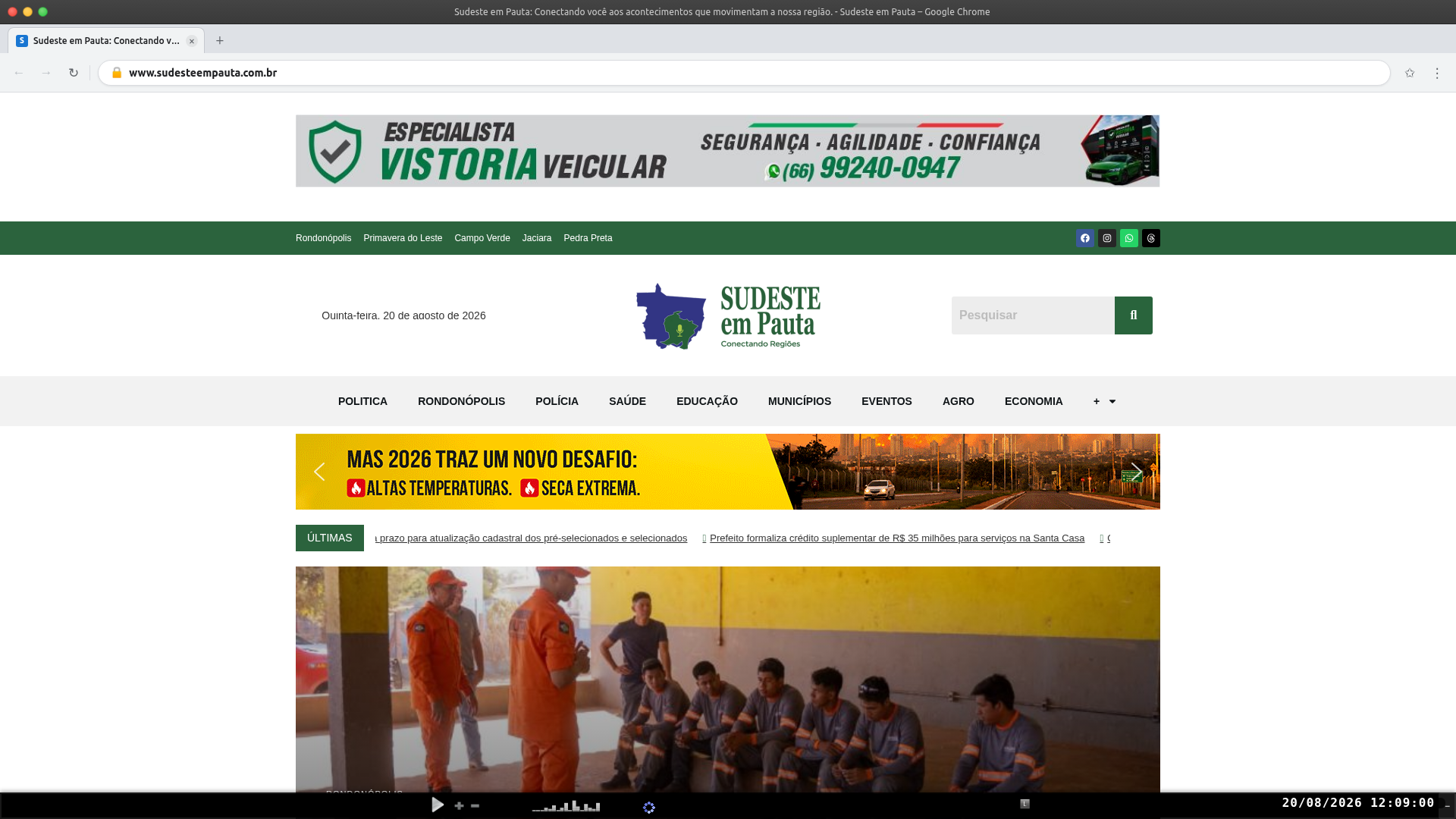Click the minus icon in bottom bar
Screen dimensions: 1456x819
475,805
